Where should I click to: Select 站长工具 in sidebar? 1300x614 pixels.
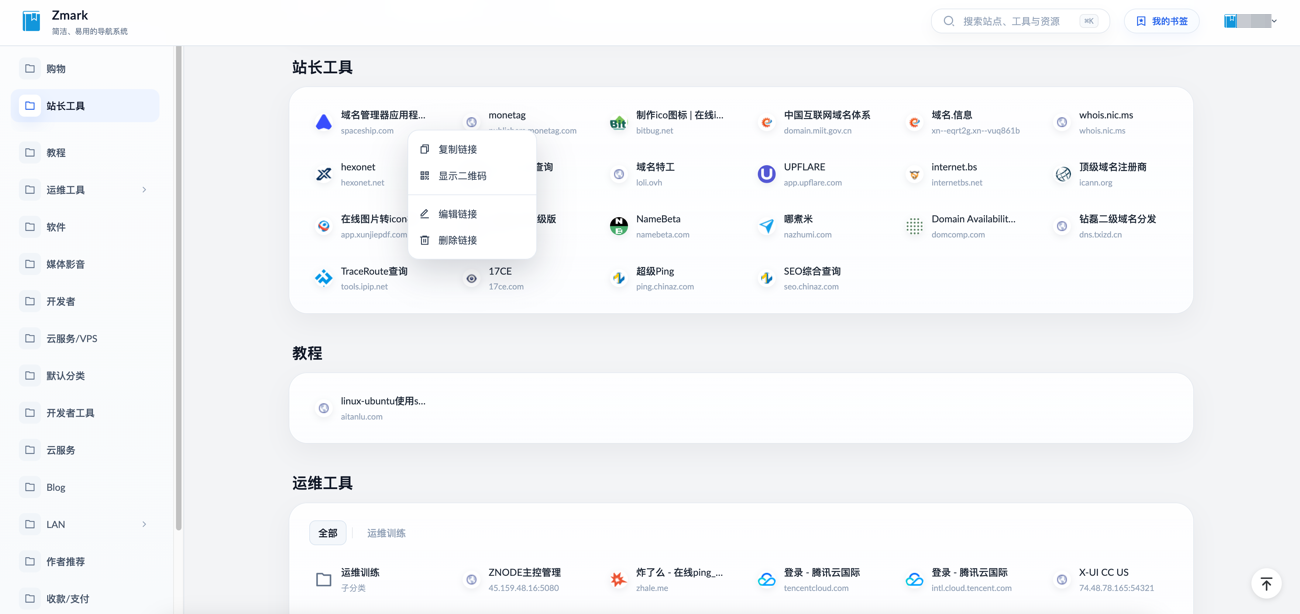pos(85,106)
